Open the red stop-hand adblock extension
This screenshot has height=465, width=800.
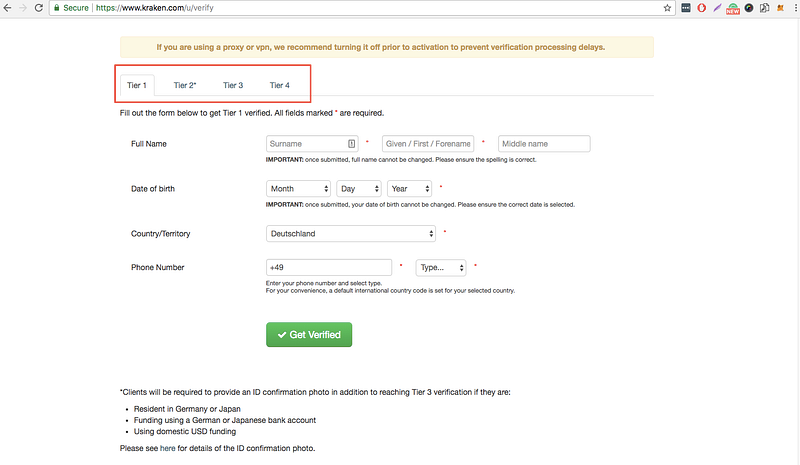(702, 8)
